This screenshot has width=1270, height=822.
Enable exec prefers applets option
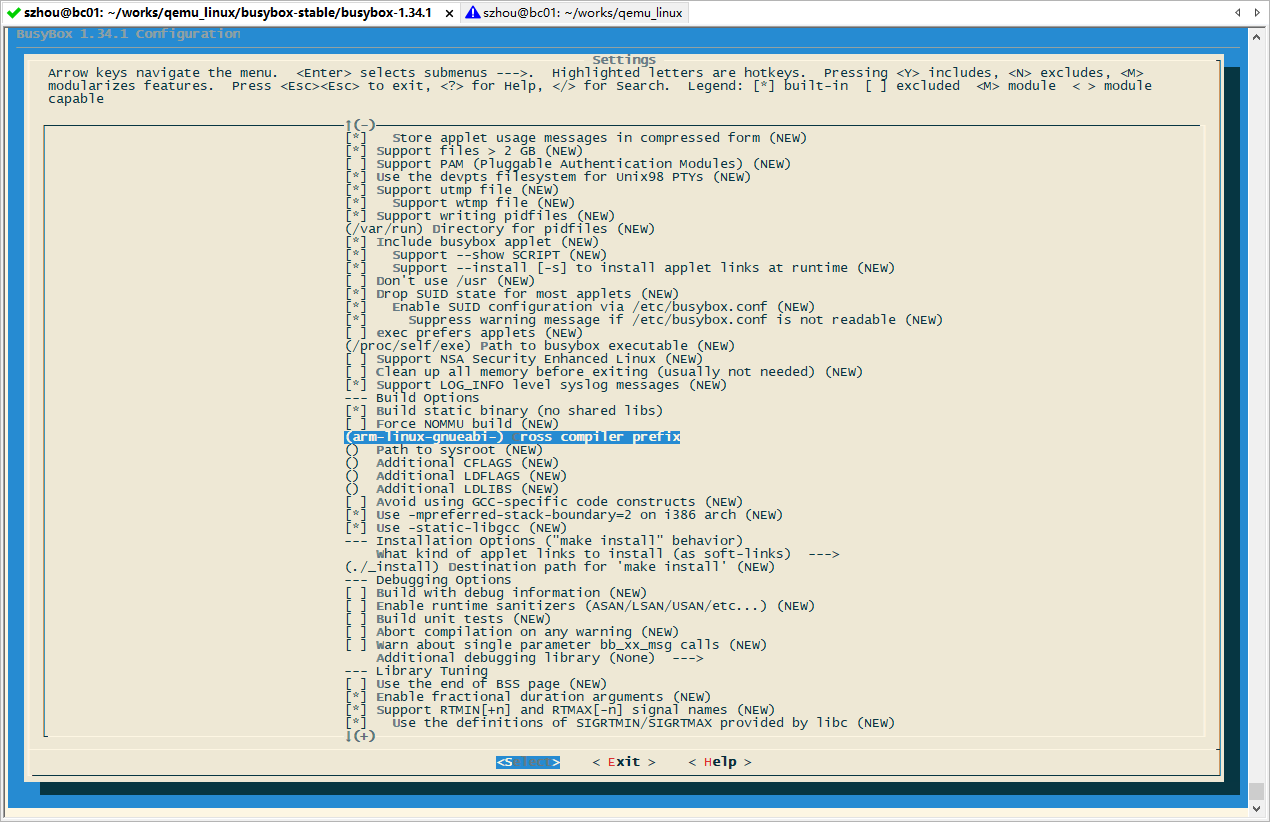click(463, 333)
